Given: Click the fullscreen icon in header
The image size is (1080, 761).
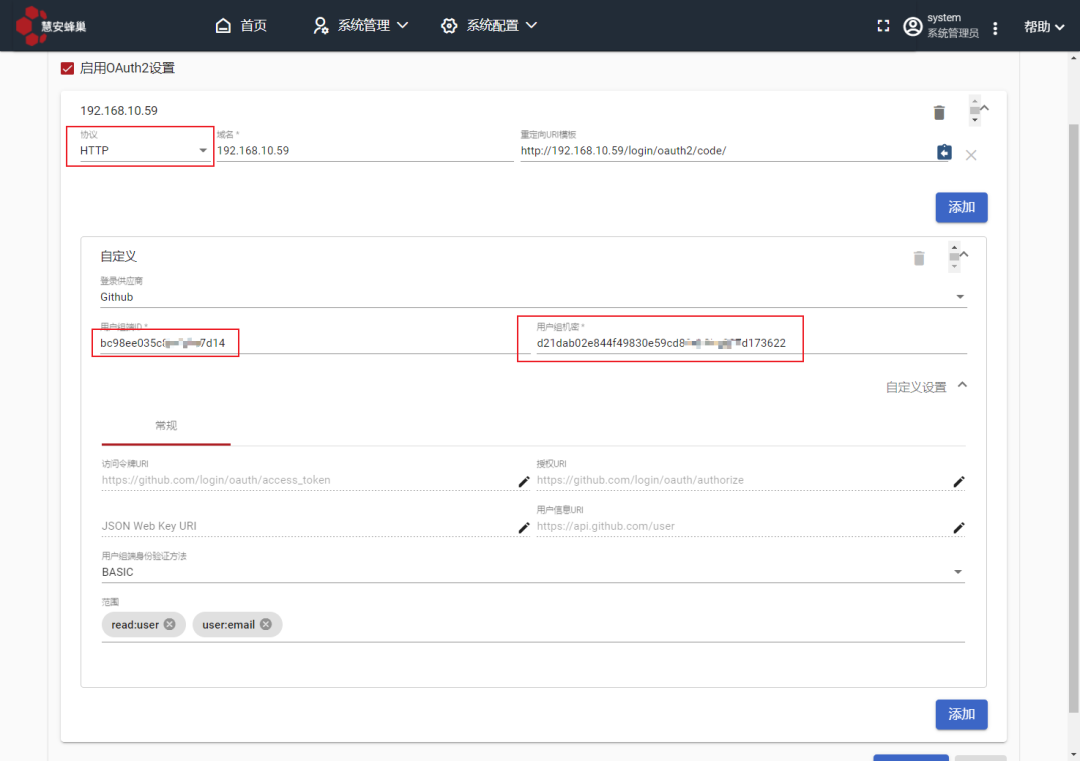Looking at the screenshot, I should click(883, 26).
